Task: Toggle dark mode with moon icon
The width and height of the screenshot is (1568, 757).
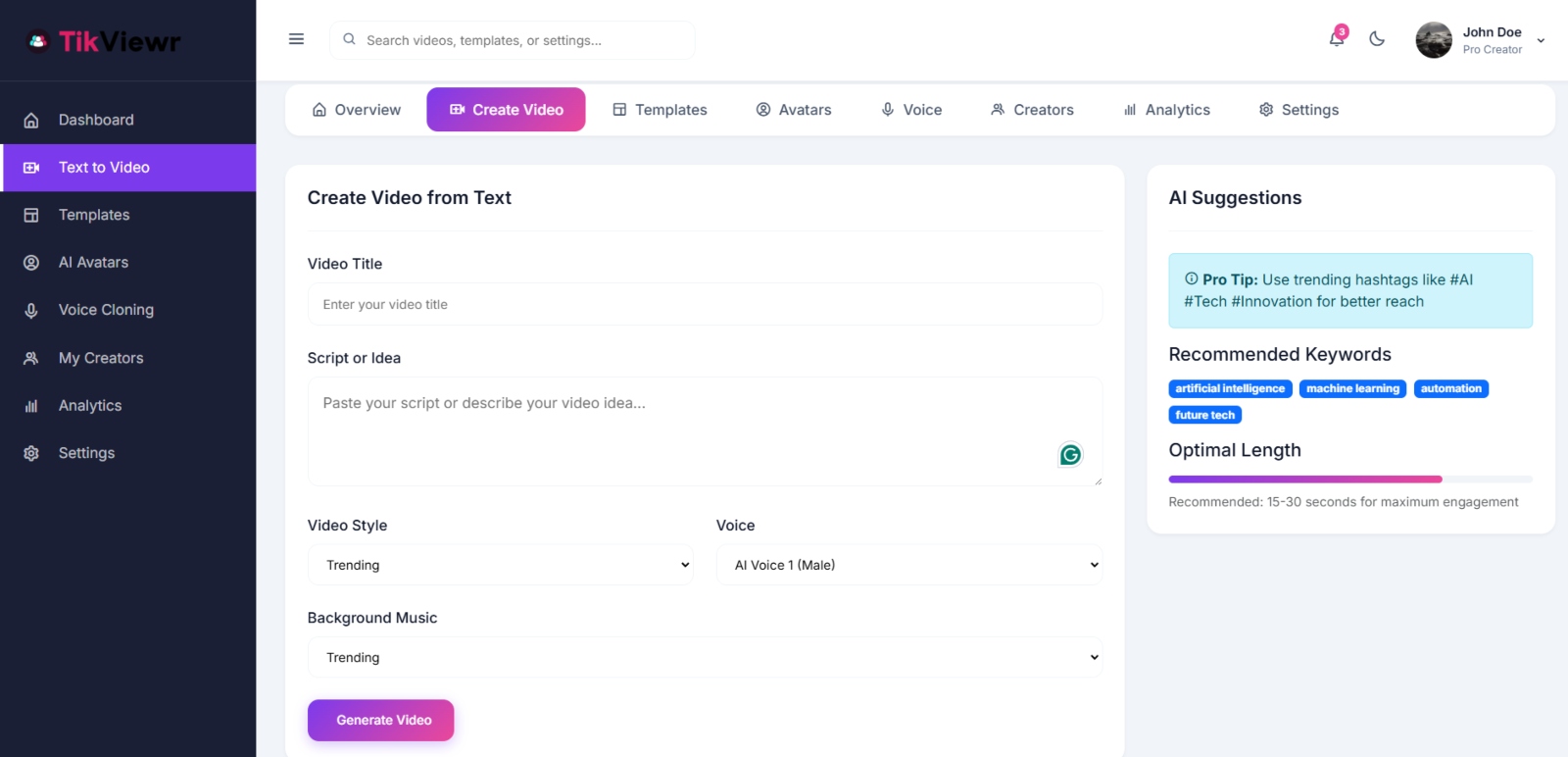Action: tap(1377, 39)
